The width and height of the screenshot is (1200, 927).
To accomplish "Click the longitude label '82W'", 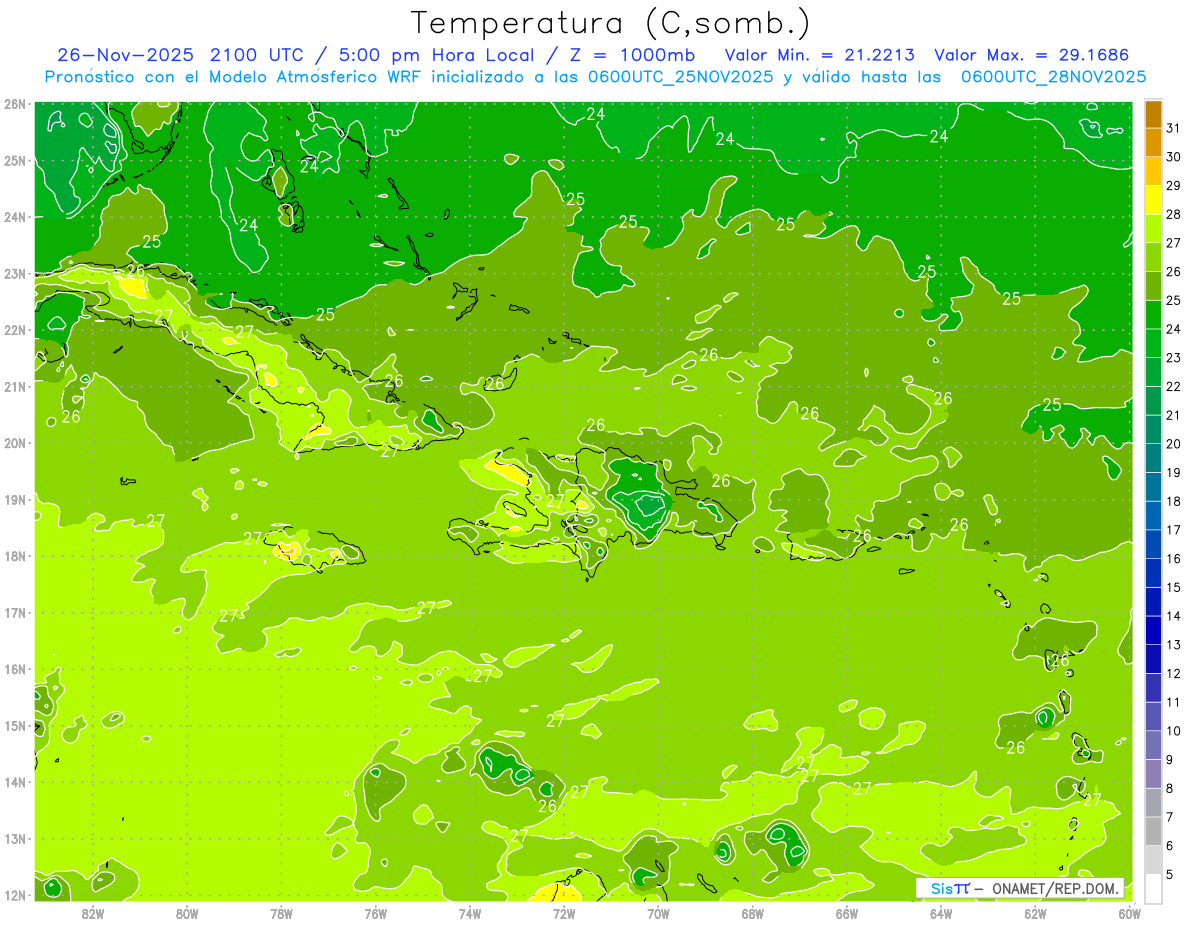I will point(93,913).
